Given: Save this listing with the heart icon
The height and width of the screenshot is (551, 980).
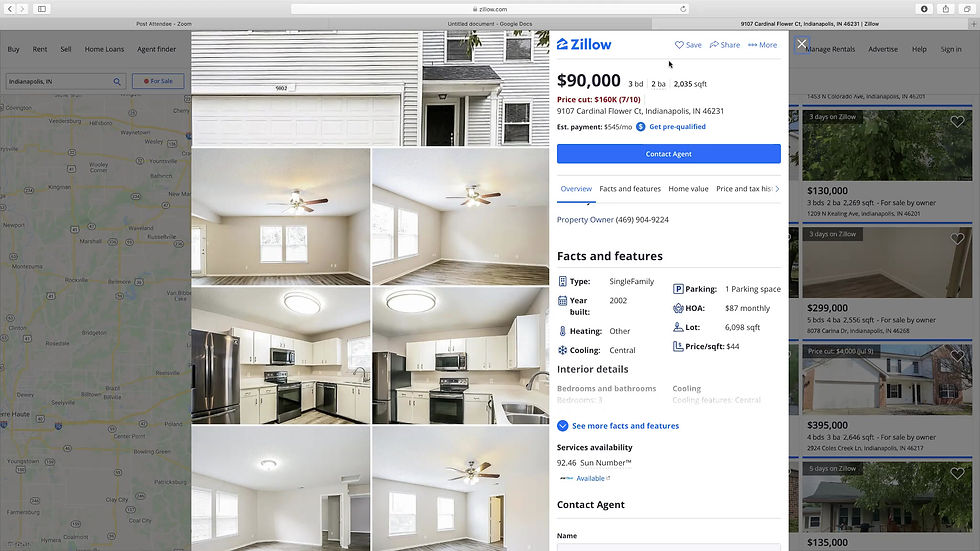Looking at the screenshot, I should [x=679, y=45].
